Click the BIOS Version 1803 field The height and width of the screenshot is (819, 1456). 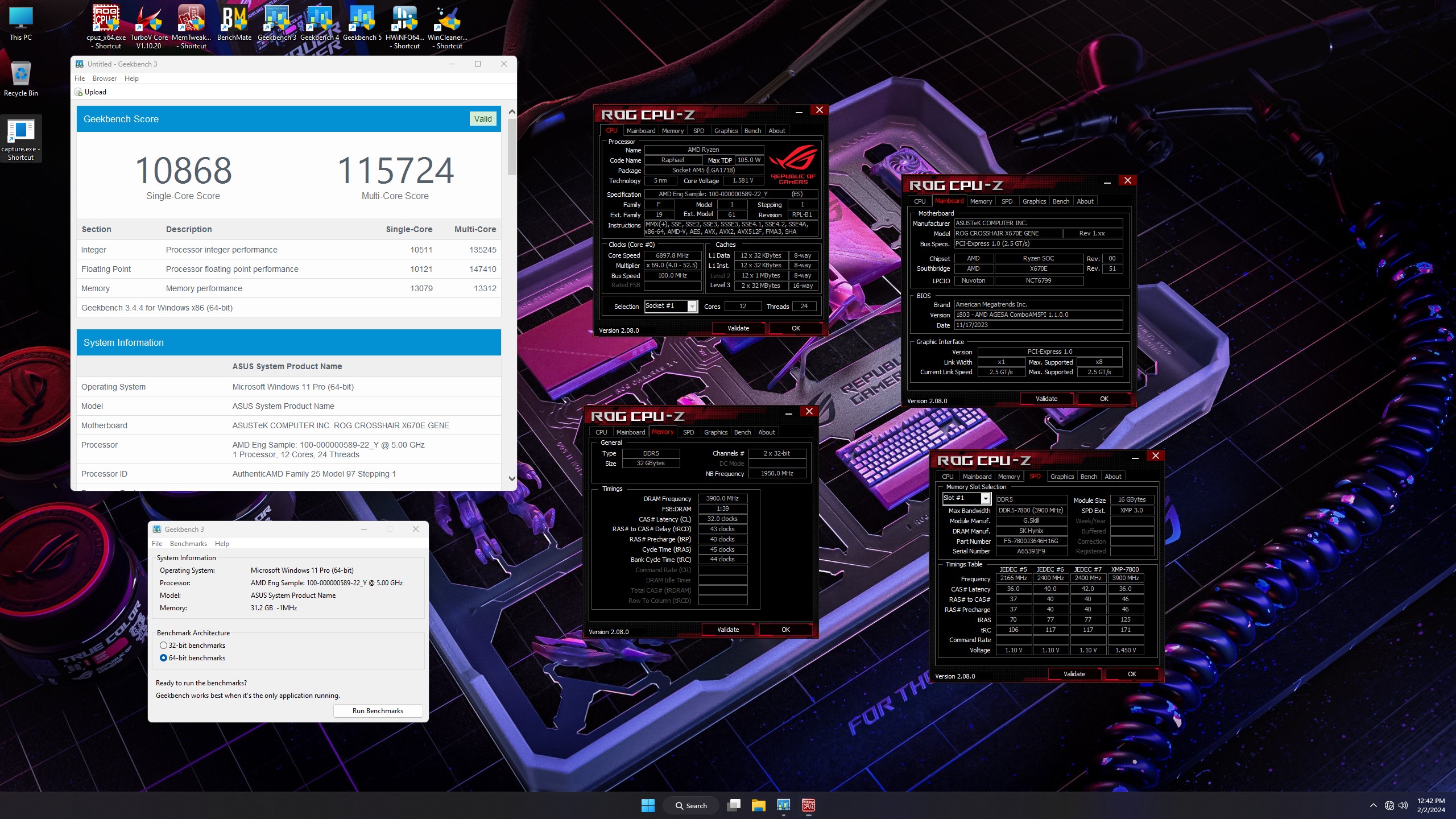point(1039,315)
